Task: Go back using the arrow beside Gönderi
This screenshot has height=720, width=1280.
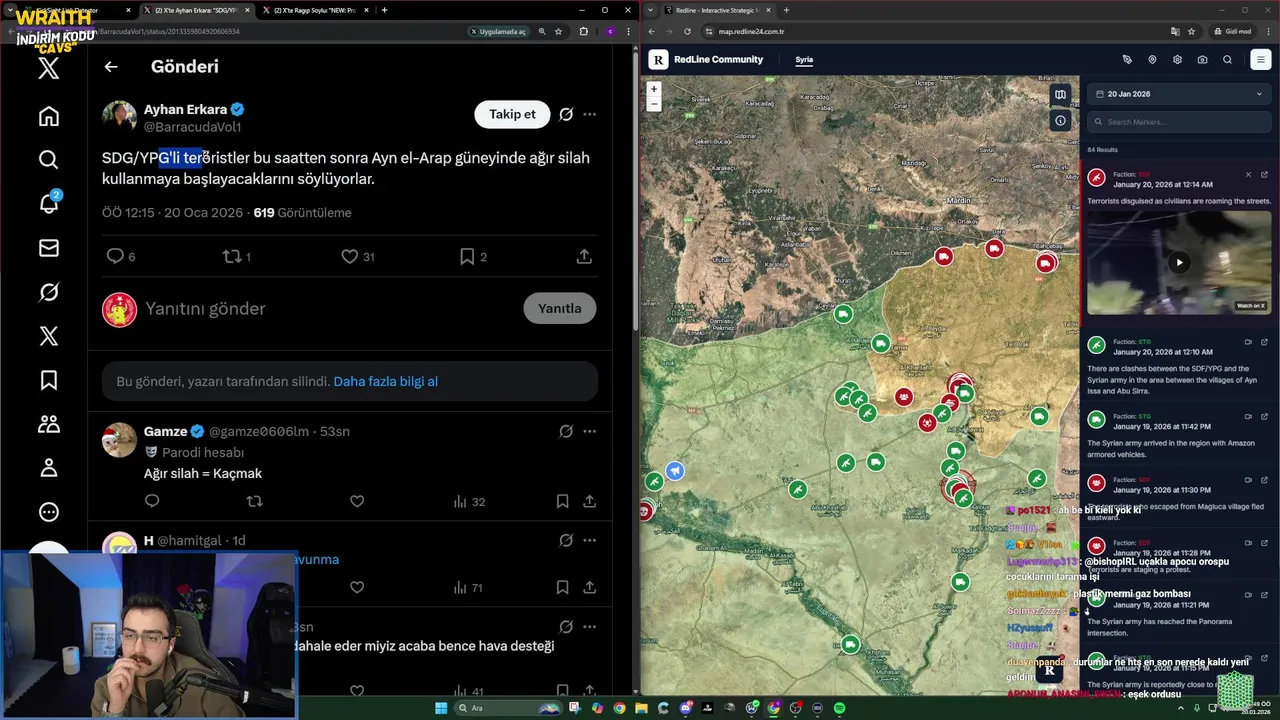Action: (111, 67)
